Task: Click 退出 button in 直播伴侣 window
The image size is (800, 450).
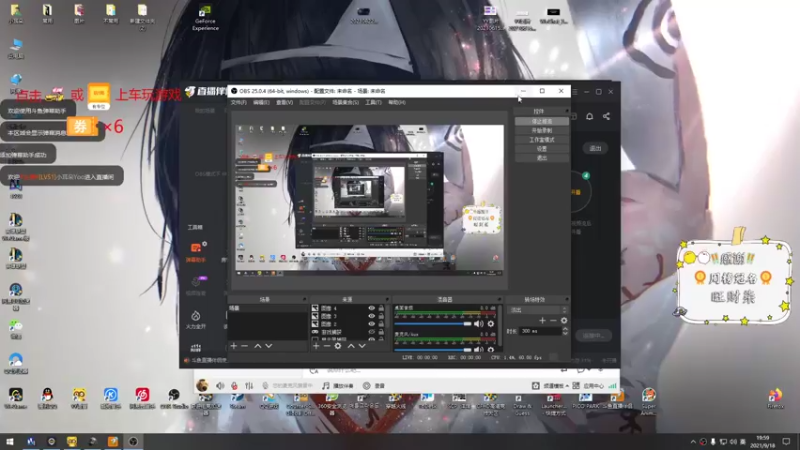Action: (x=595, y=148)
